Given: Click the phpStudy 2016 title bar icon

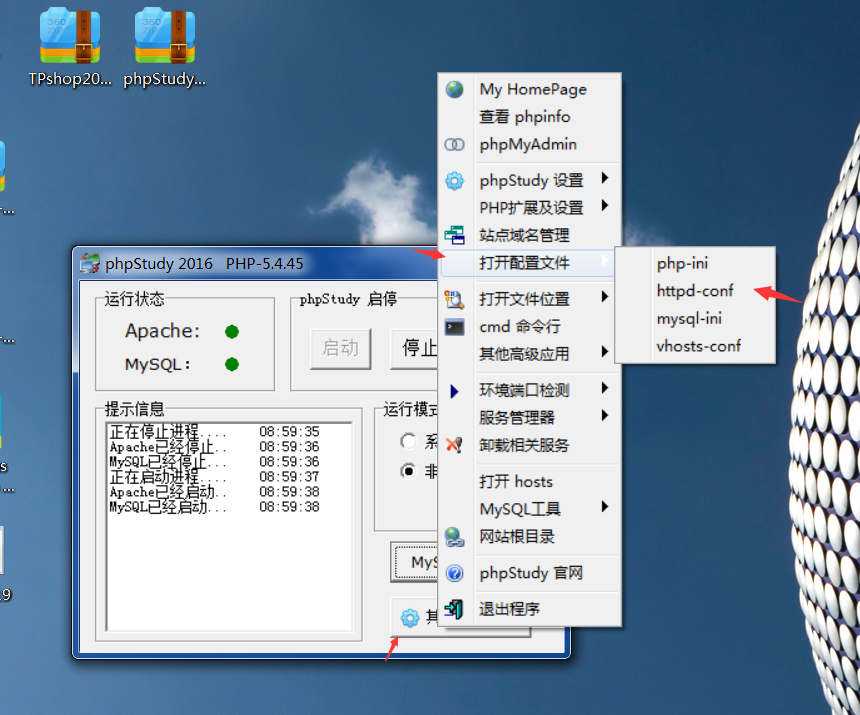Looking at the screenshot, I should coord(89,264).
